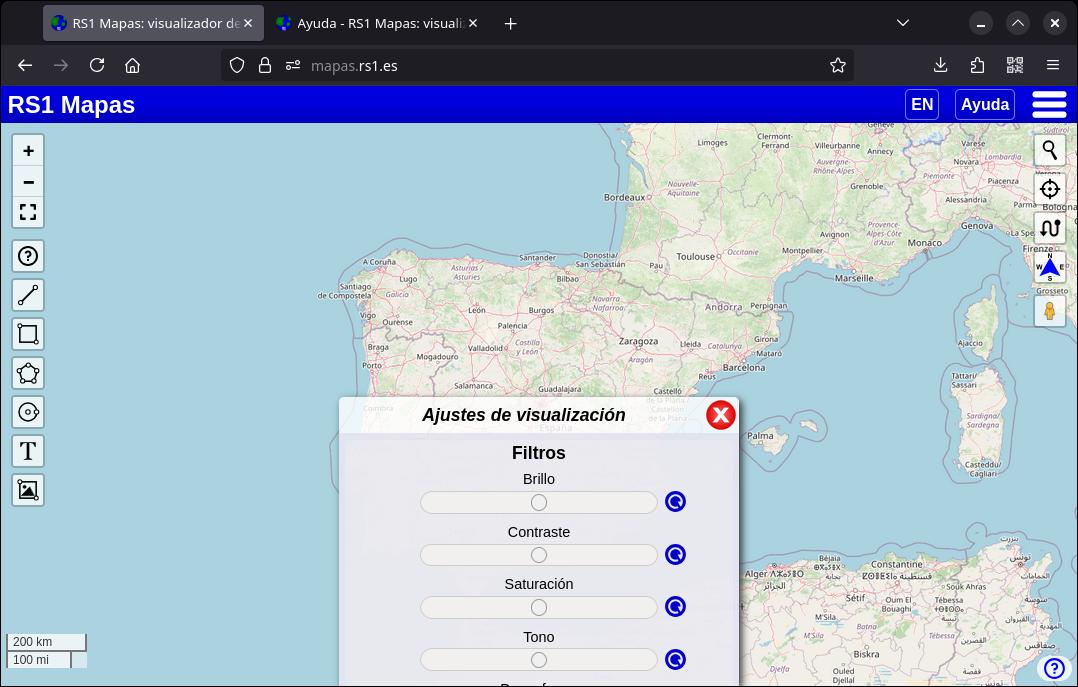The image size is (1078, 687).
Task: Reset the Tono filter
Action: pyautogui.click(x=675, y=659)
